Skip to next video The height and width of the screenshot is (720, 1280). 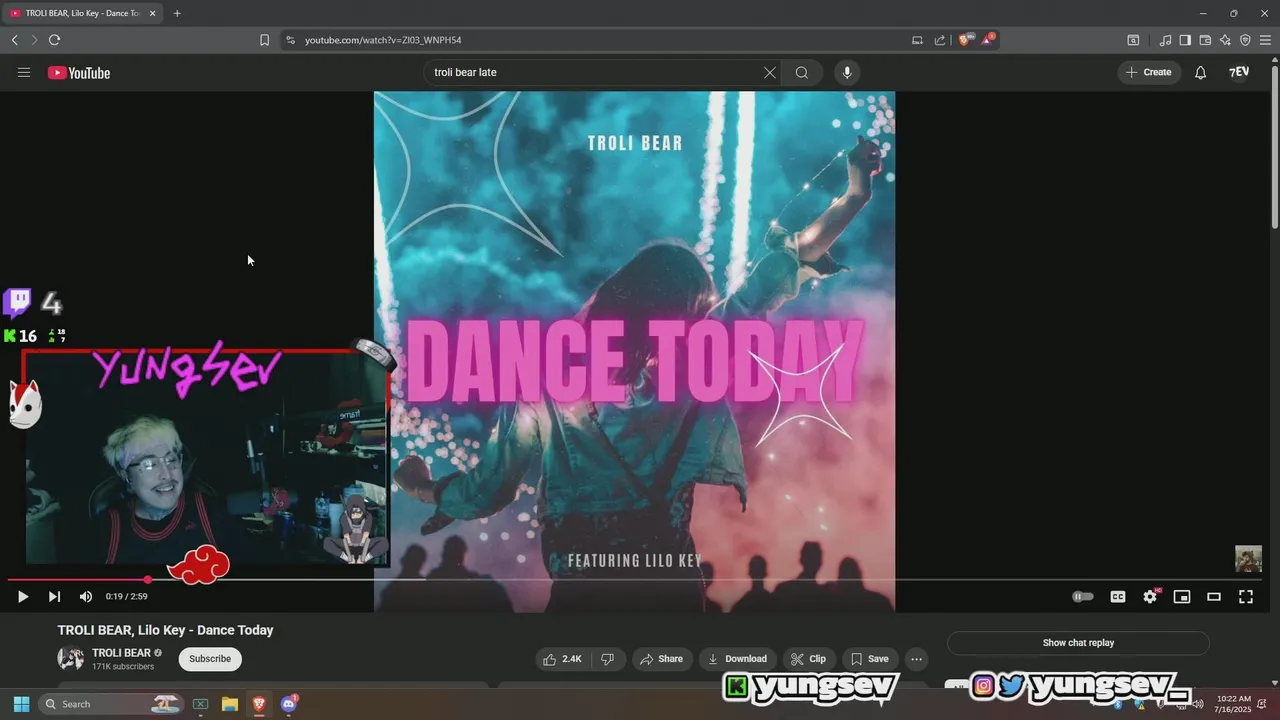(x=54, y=597)
